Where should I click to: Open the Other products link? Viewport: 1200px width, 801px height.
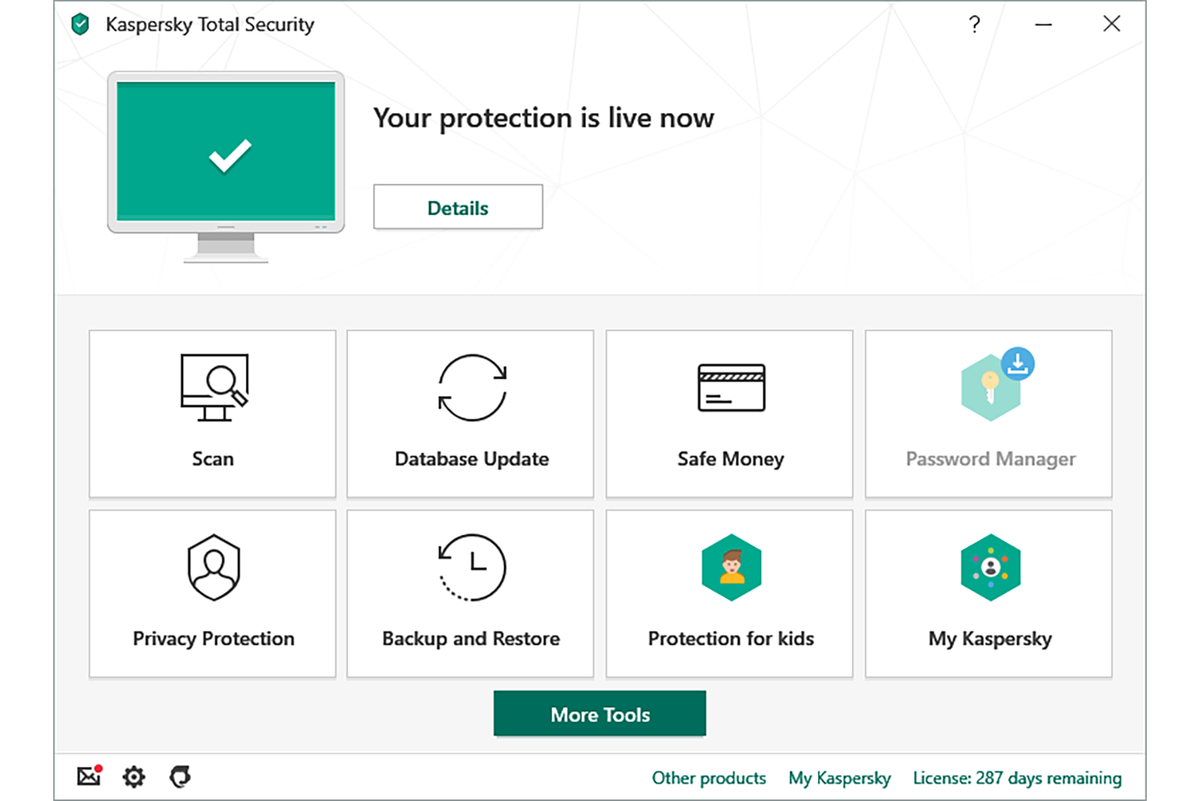click(x=709, y=778)
